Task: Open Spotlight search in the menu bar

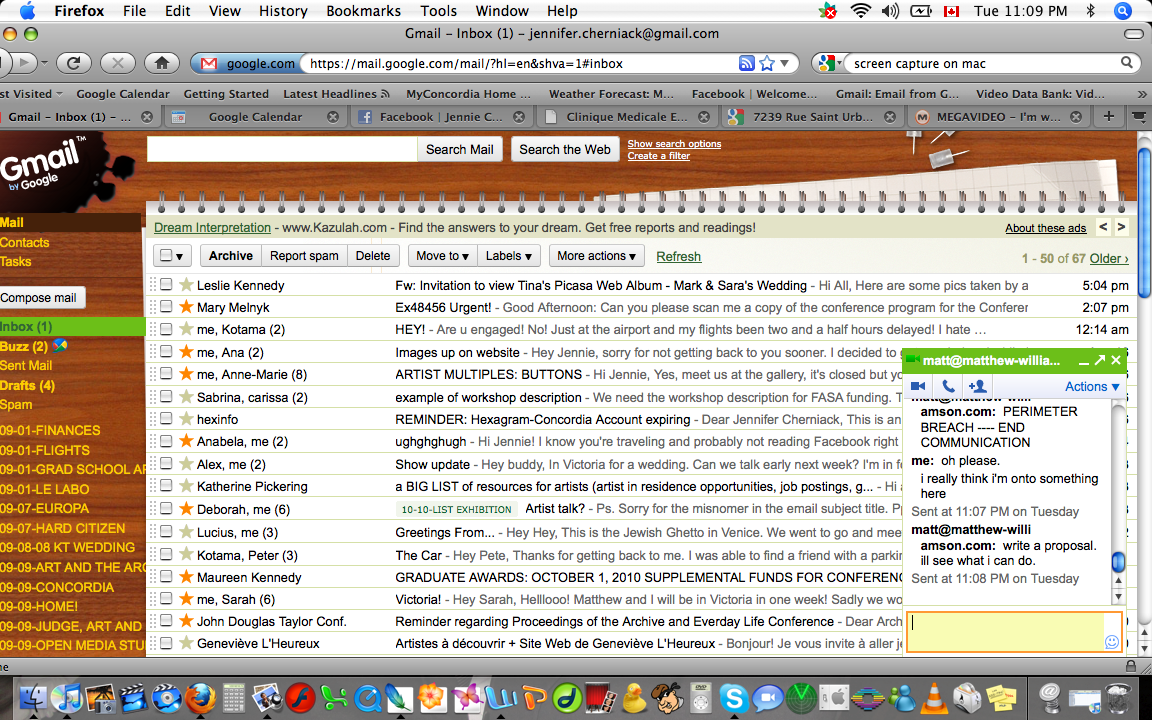Action: (1123, 10)
